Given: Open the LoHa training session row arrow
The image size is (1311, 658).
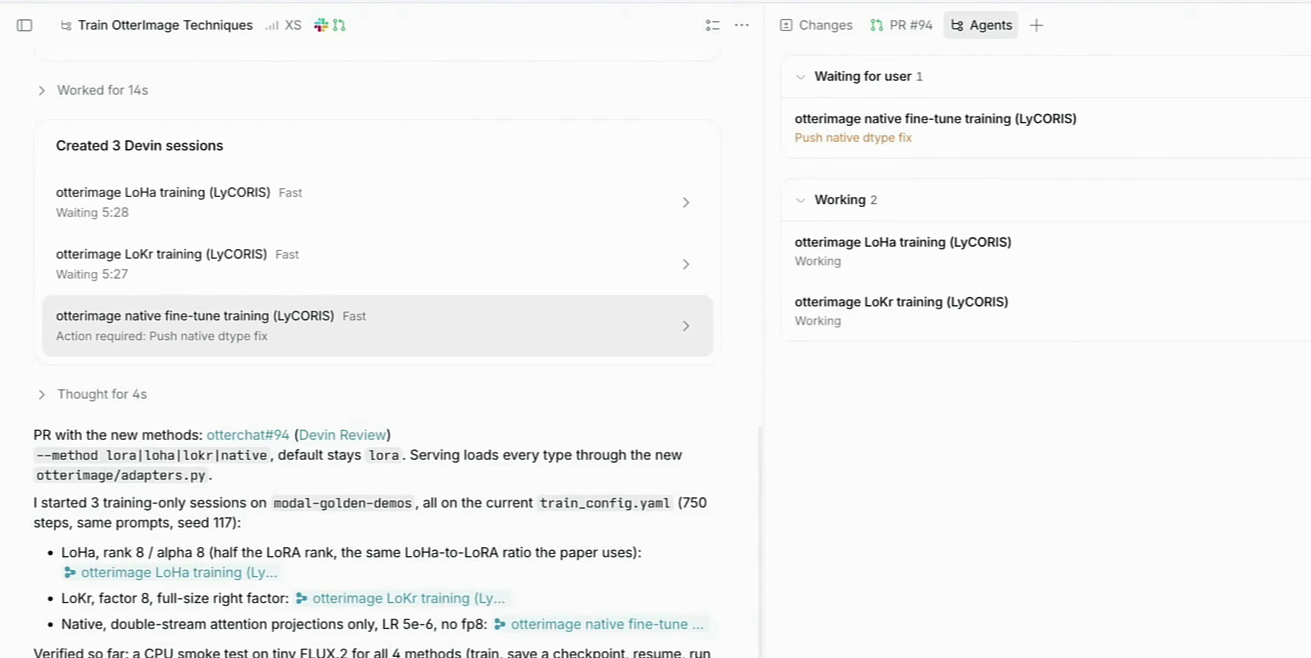Looking at the screenshot, I should click(686, 202).
